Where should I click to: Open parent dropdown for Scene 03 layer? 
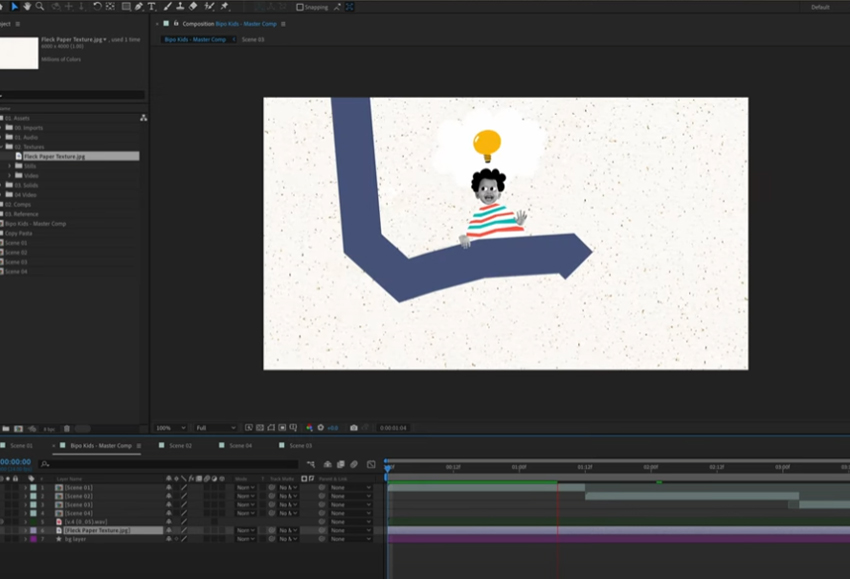coord(350,505)
